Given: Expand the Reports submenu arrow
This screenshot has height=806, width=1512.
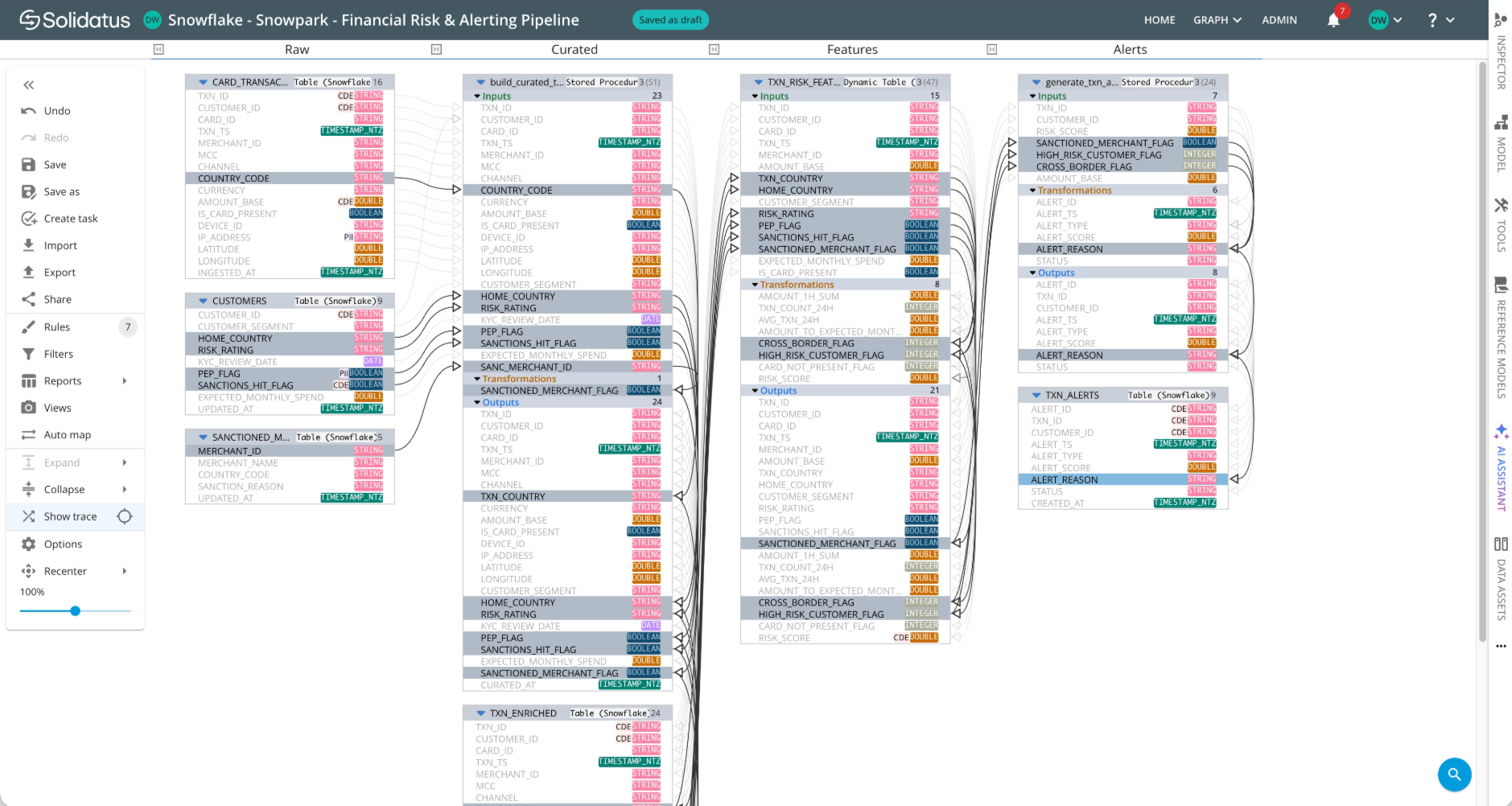Looking at the screenshot, I should pos(125,381).
